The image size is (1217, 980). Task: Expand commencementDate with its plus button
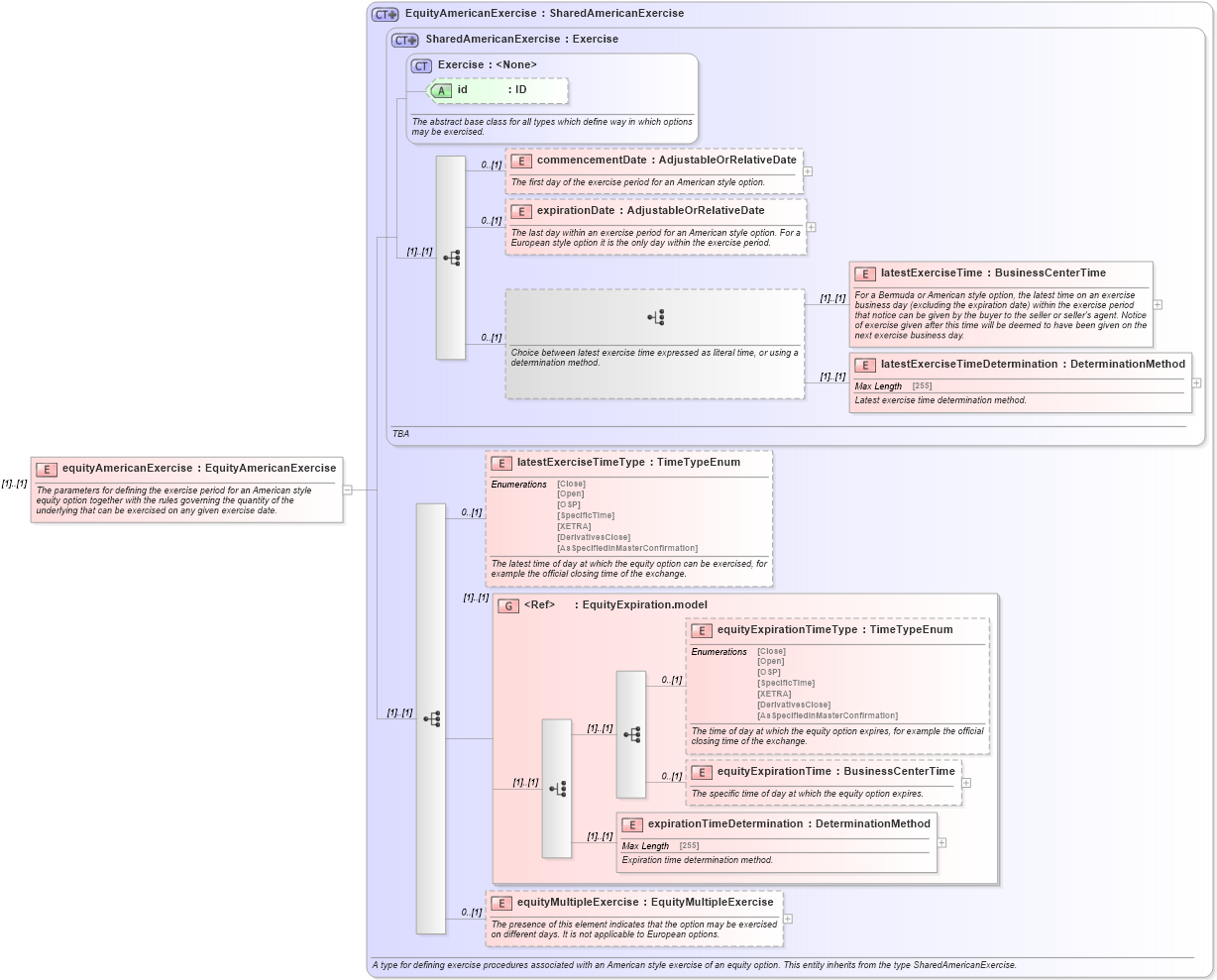(x=809, y=171)
